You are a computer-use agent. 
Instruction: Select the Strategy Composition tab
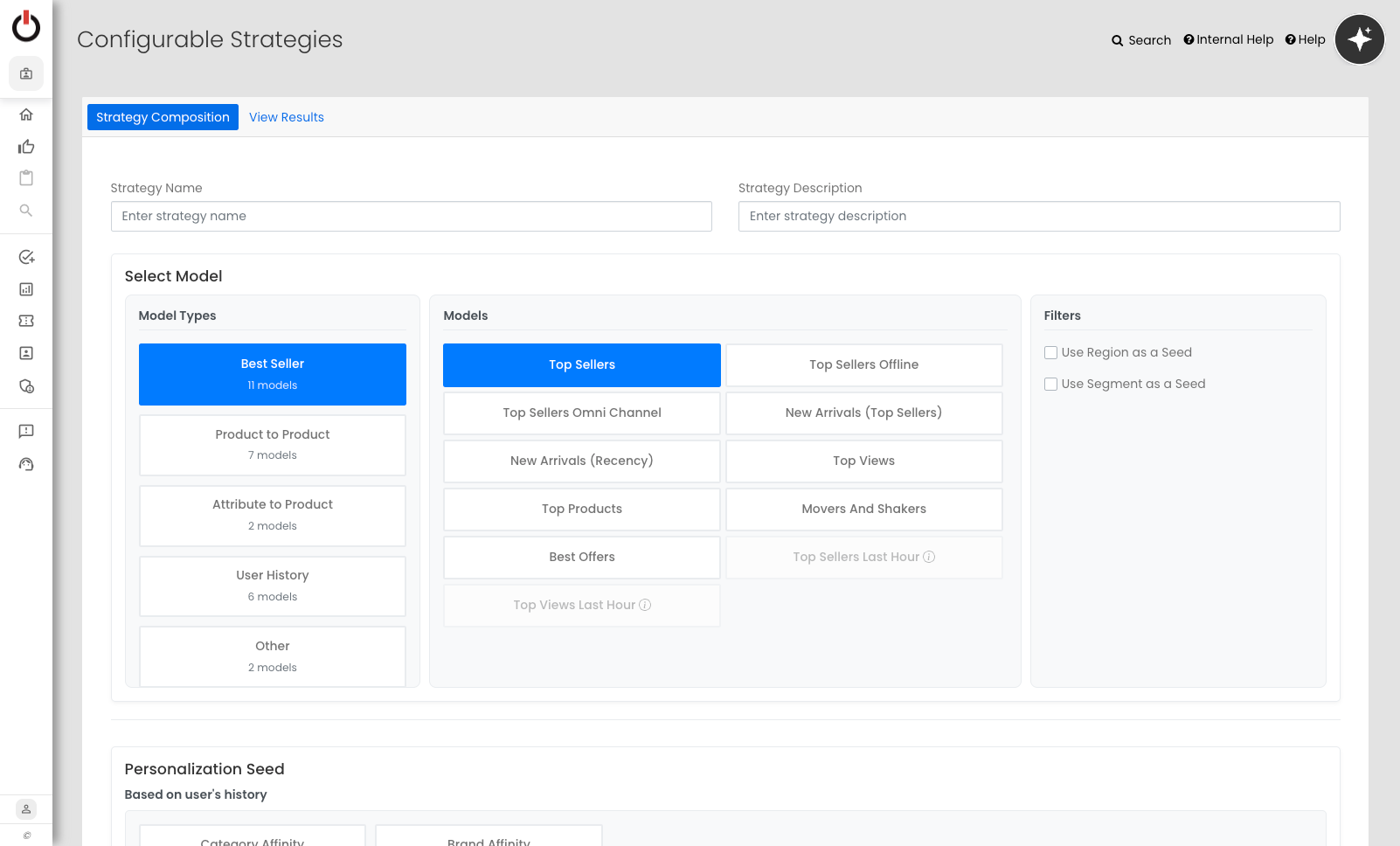click(163, 117)
